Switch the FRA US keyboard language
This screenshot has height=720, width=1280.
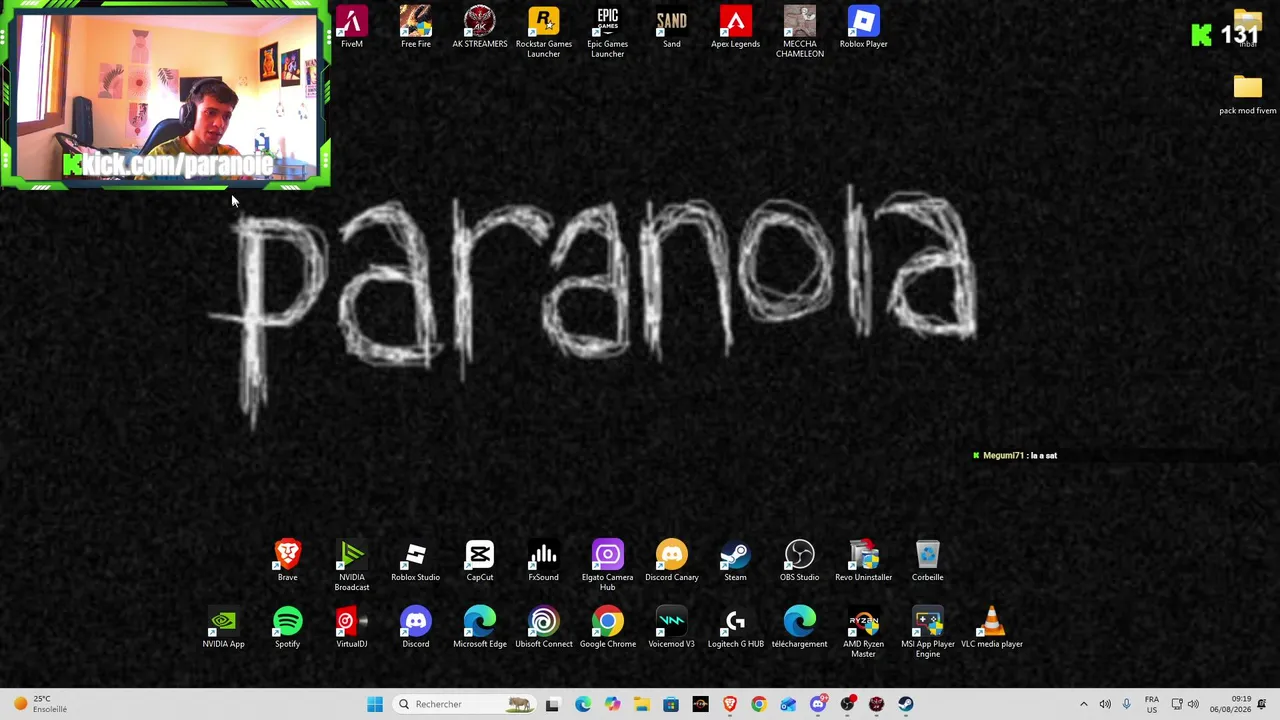click(x=1152, y=704)
